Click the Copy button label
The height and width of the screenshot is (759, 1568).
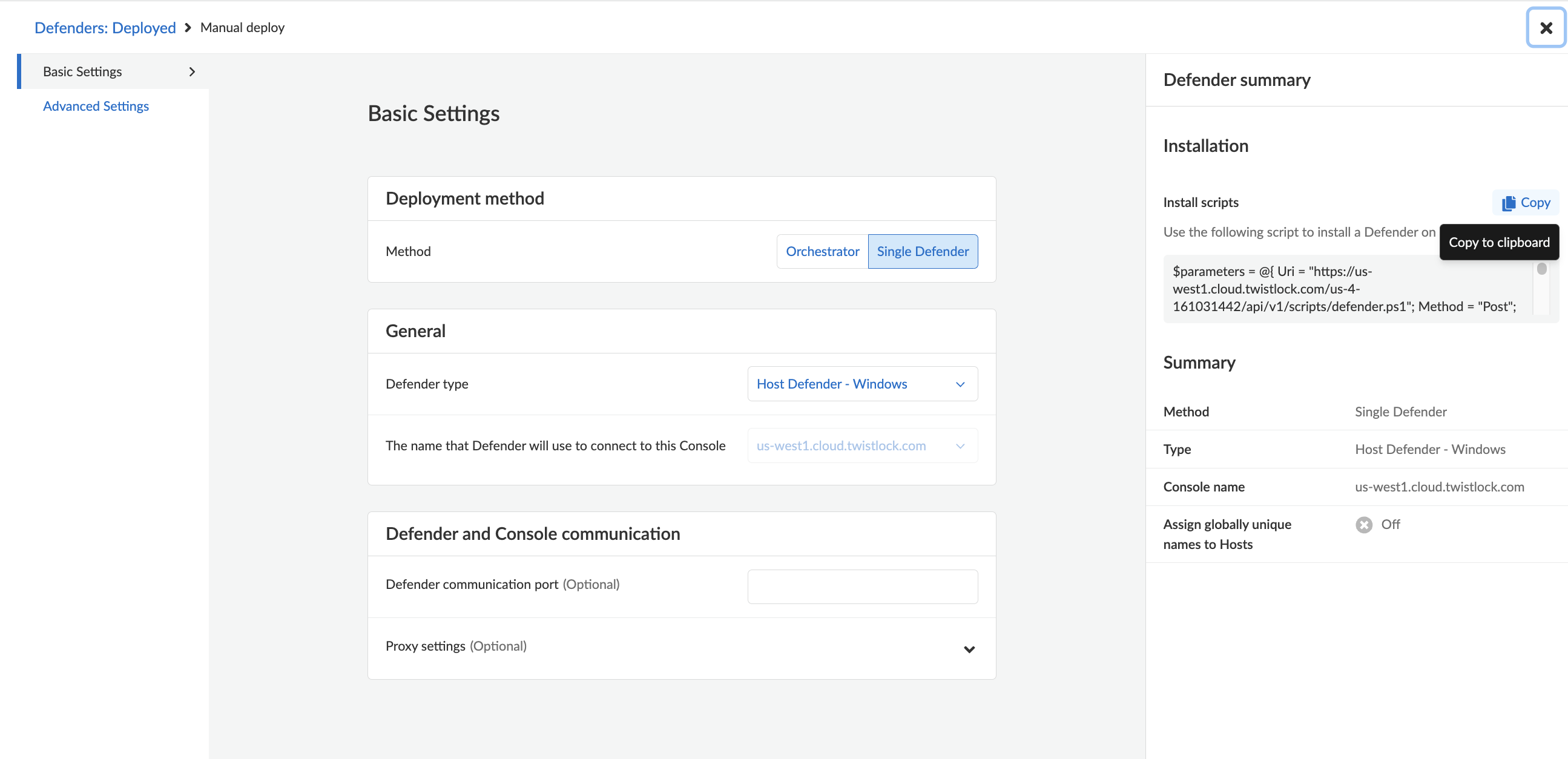pos(1535,203)
